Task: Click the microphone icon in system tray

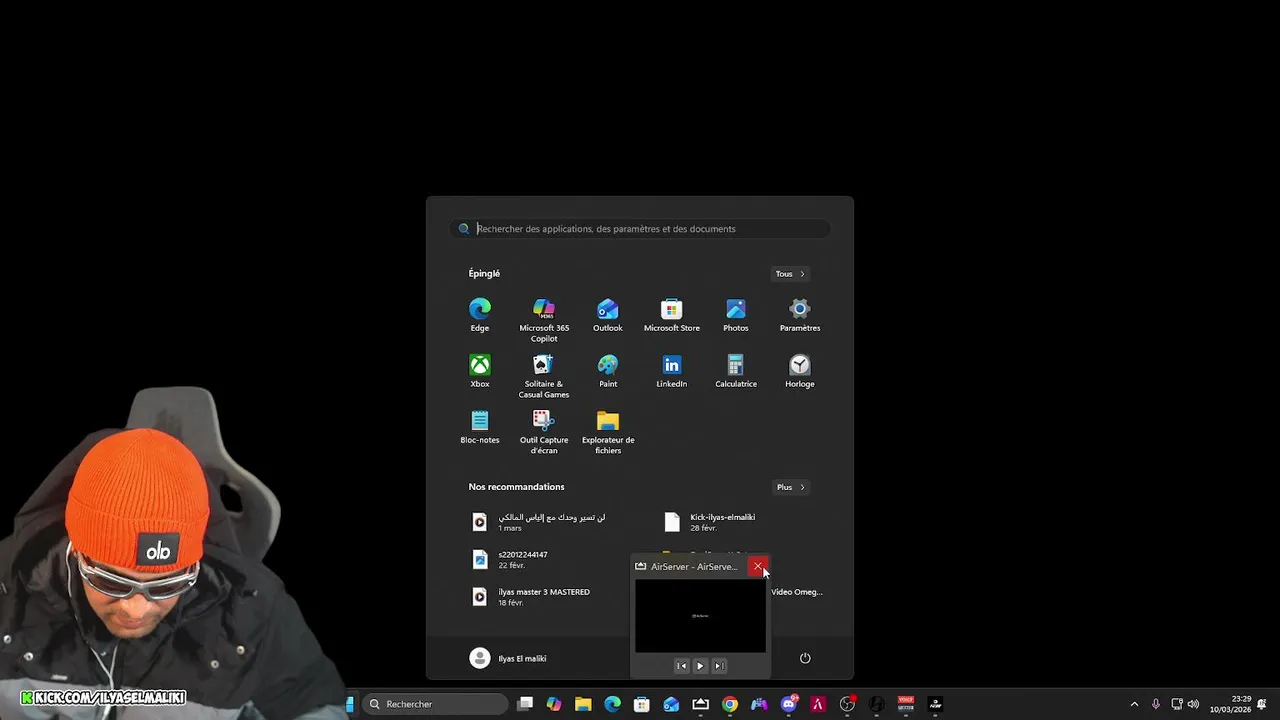Action: tap(1156, 704)
